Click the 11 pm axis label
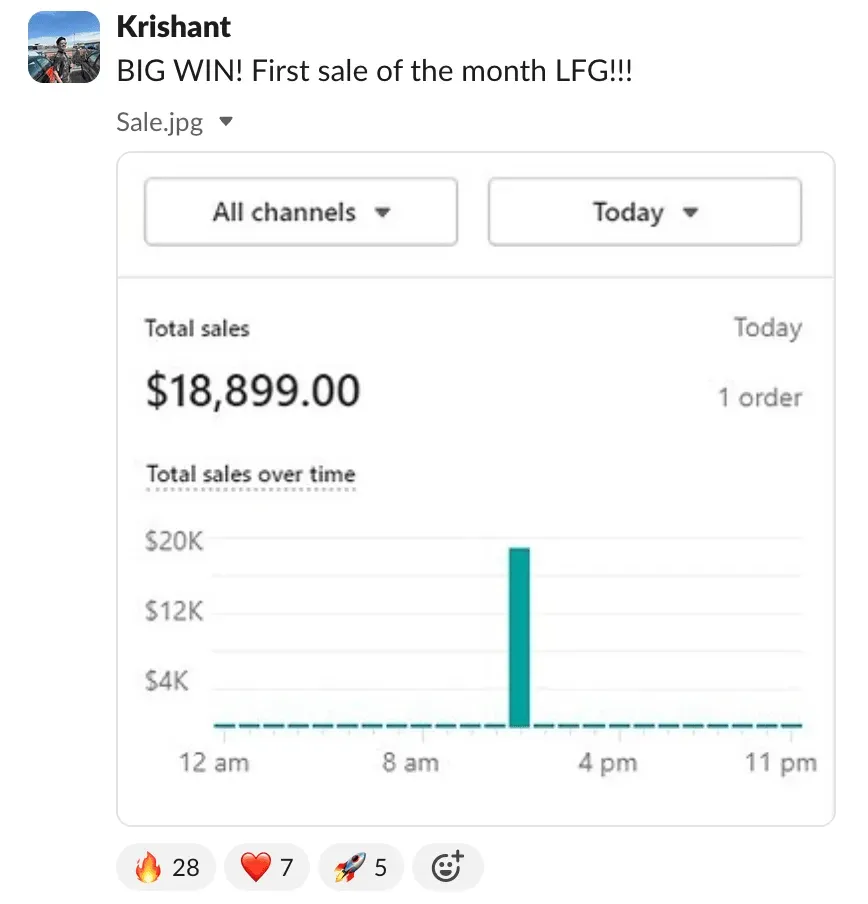This screenshot has height=904, width=868. pos(781,763)
